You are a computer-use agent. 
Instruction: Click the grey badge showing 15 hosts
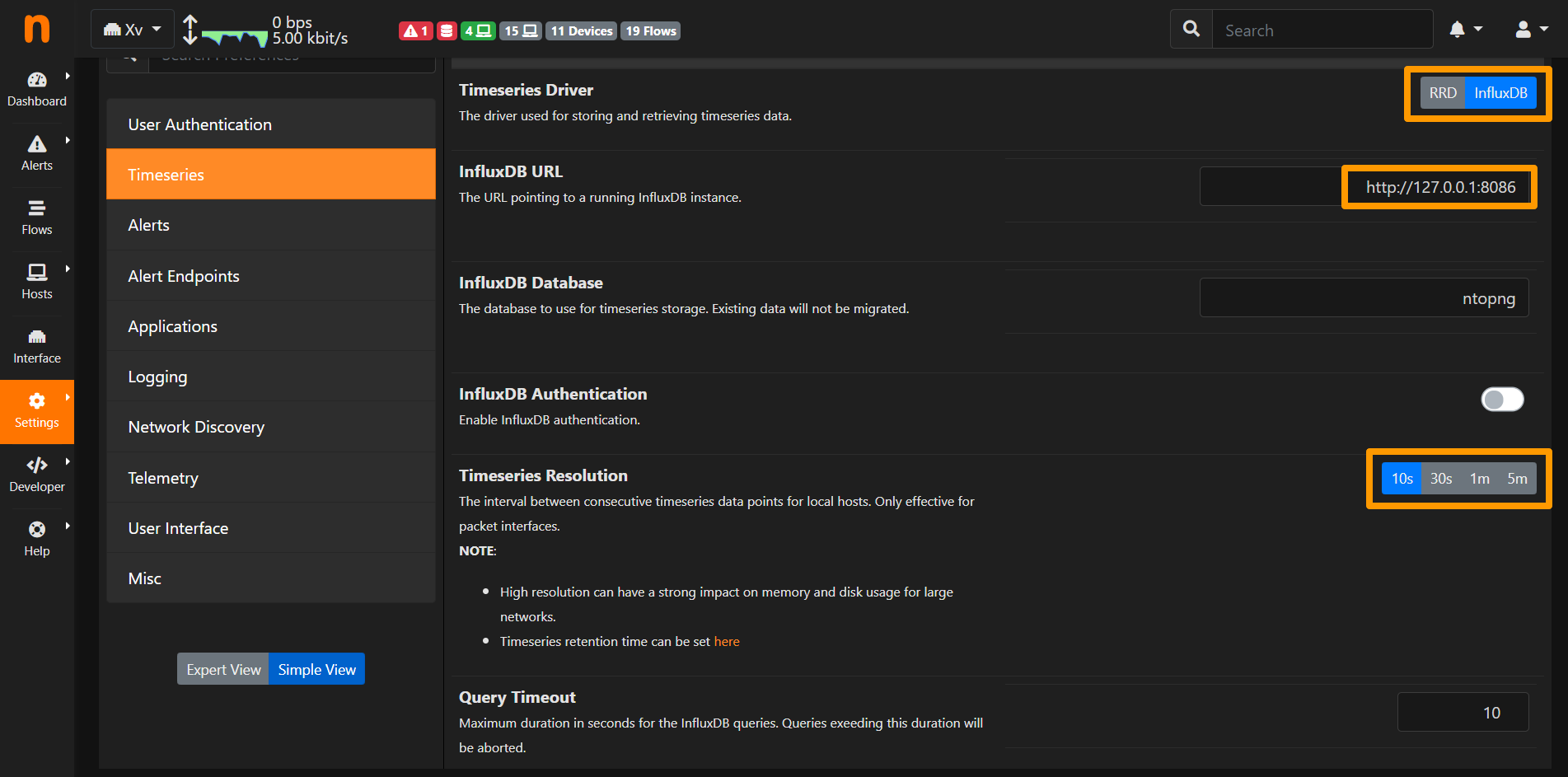pyautogui.click(x=522, y=31)
